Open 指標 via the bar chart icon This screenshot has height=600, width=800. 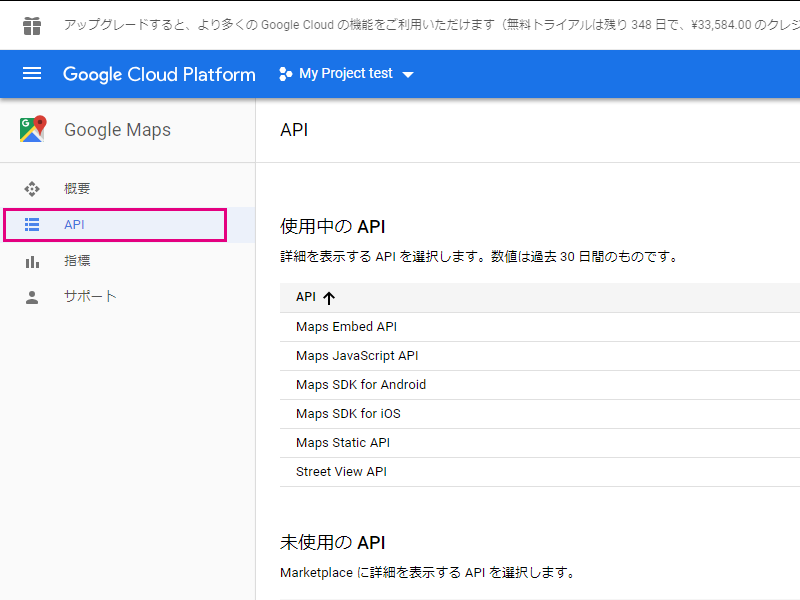[31, 261]
